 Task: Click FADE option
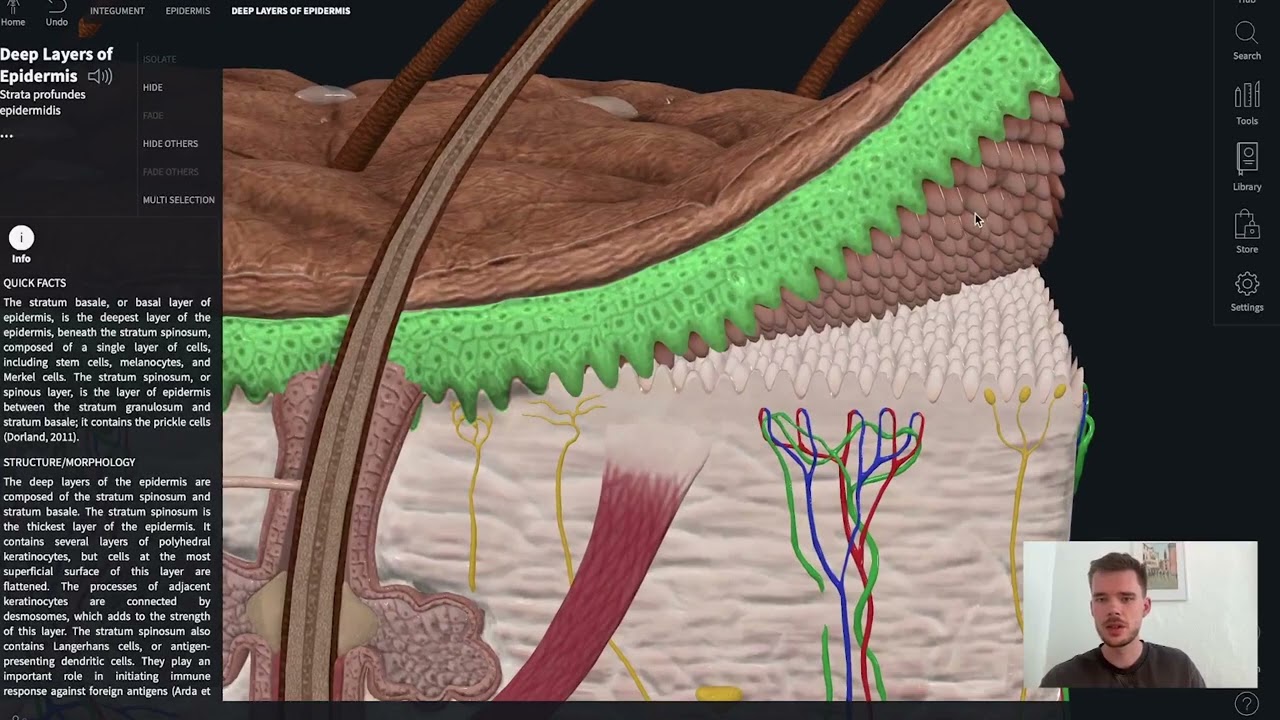click(152, 116)
